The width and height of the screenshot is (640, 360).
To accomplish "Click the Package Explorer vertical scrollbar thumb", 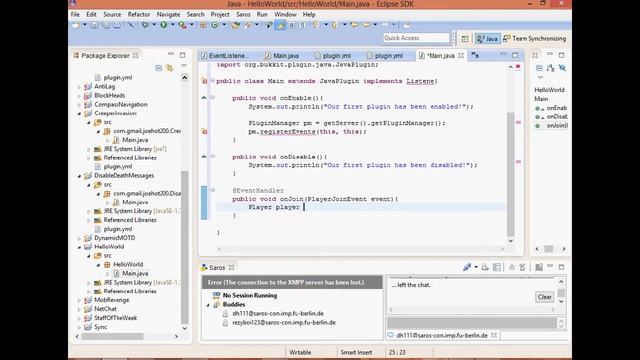I will point(184,247).
